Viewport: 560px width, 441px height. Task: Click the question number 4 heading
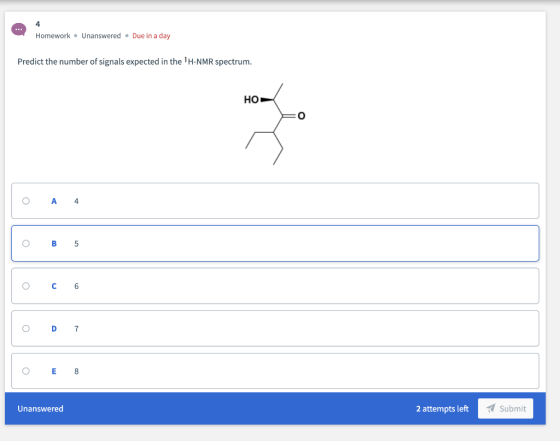pos(38,24)
